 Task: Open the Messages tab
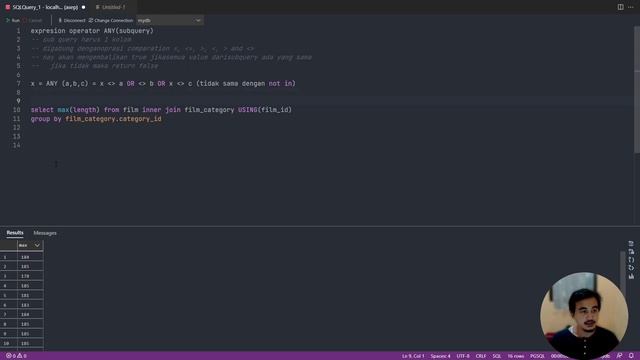tap(45, 233)
